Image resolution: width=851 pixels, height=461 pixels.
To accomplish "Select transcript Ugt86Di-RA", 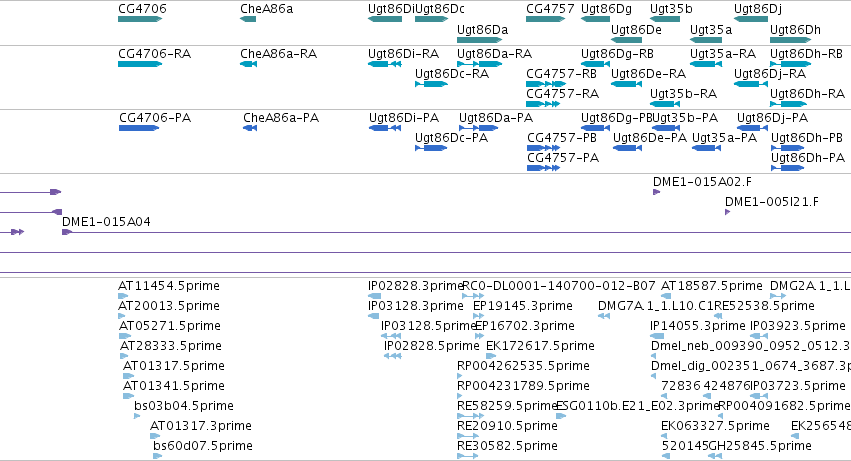I will coord(385,64).
